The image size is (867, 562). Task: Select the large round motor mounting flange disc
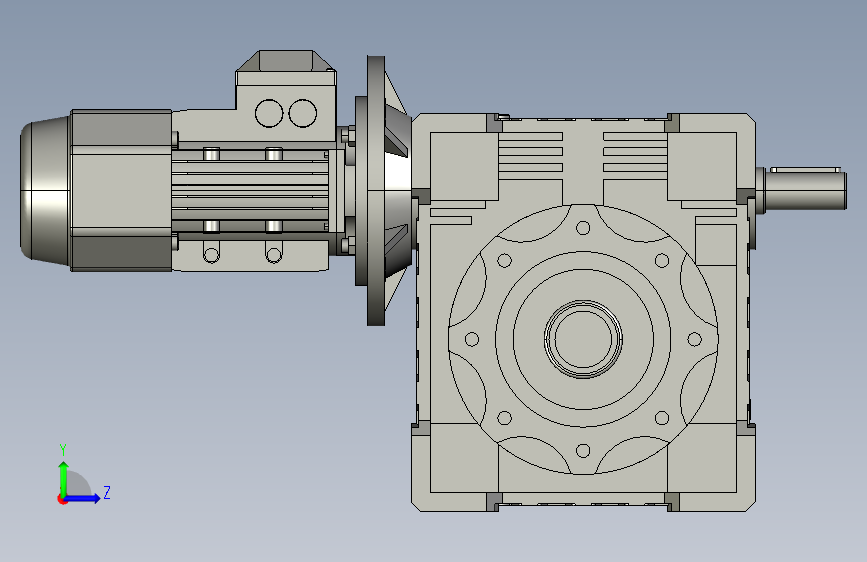coord(375,190)
